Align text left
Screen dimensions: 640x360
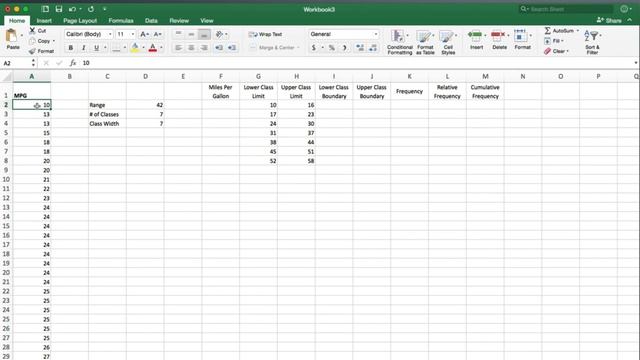pyautogui.click(x=178, y=48)
